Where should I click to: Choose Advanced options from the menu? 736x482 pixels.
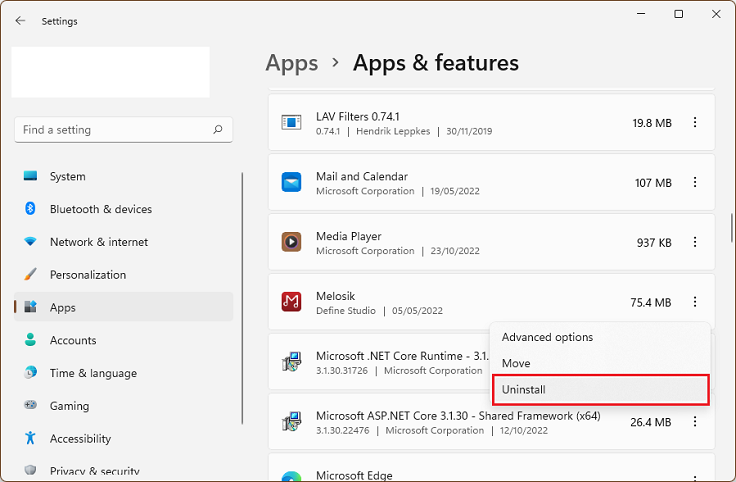[600, 337]
